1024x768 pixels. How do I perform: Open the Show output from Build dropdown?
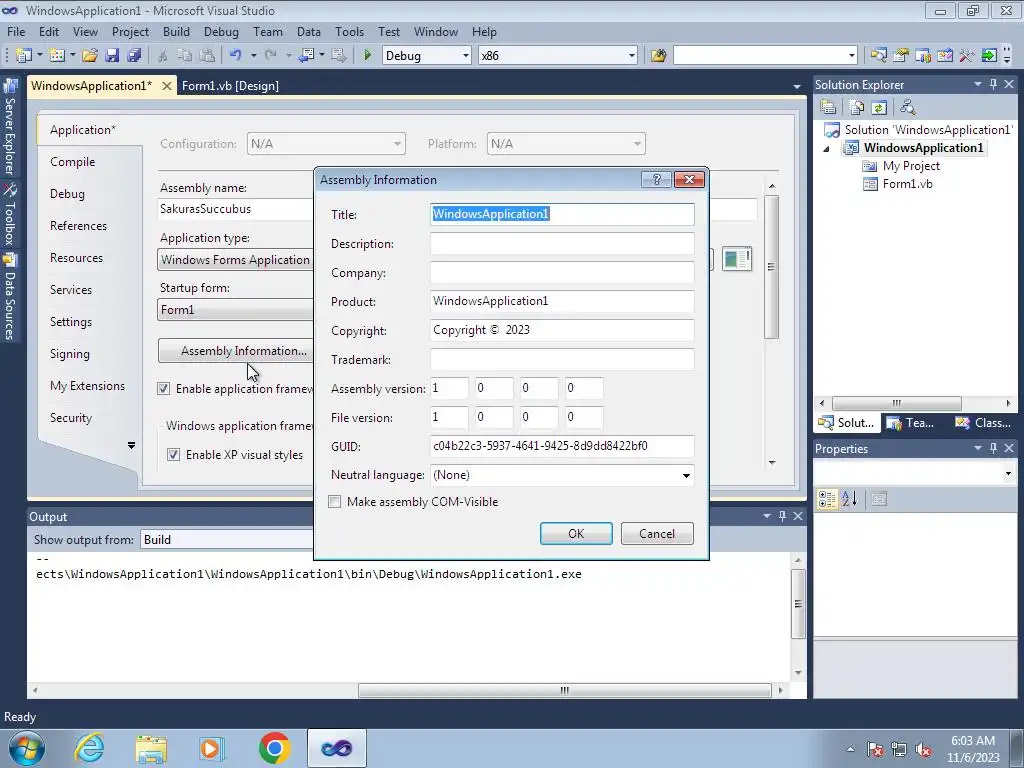[x=227, y=539]
